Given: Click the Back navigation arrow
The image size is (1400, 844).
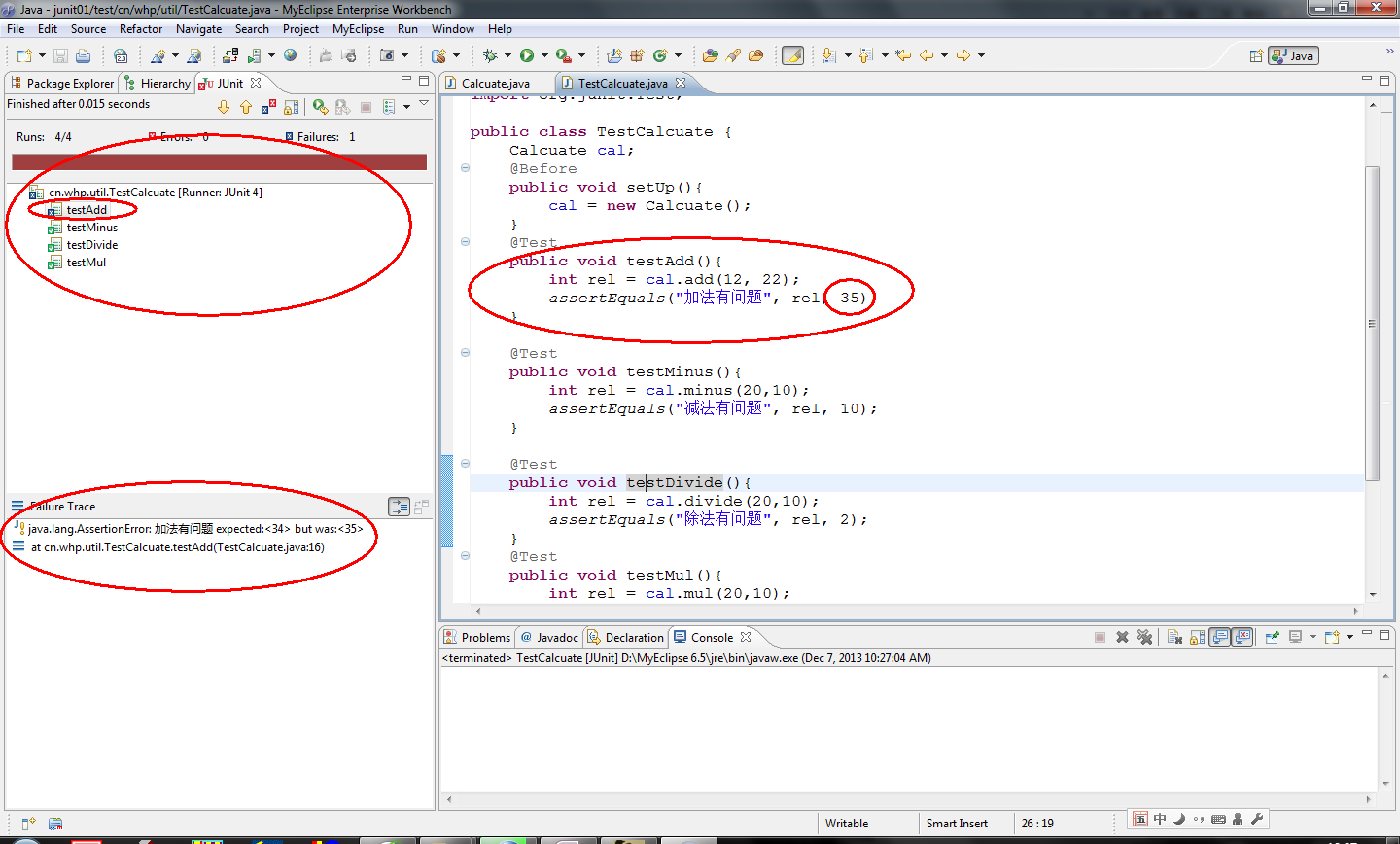Looking at the screenshot, I should (927, 55).
